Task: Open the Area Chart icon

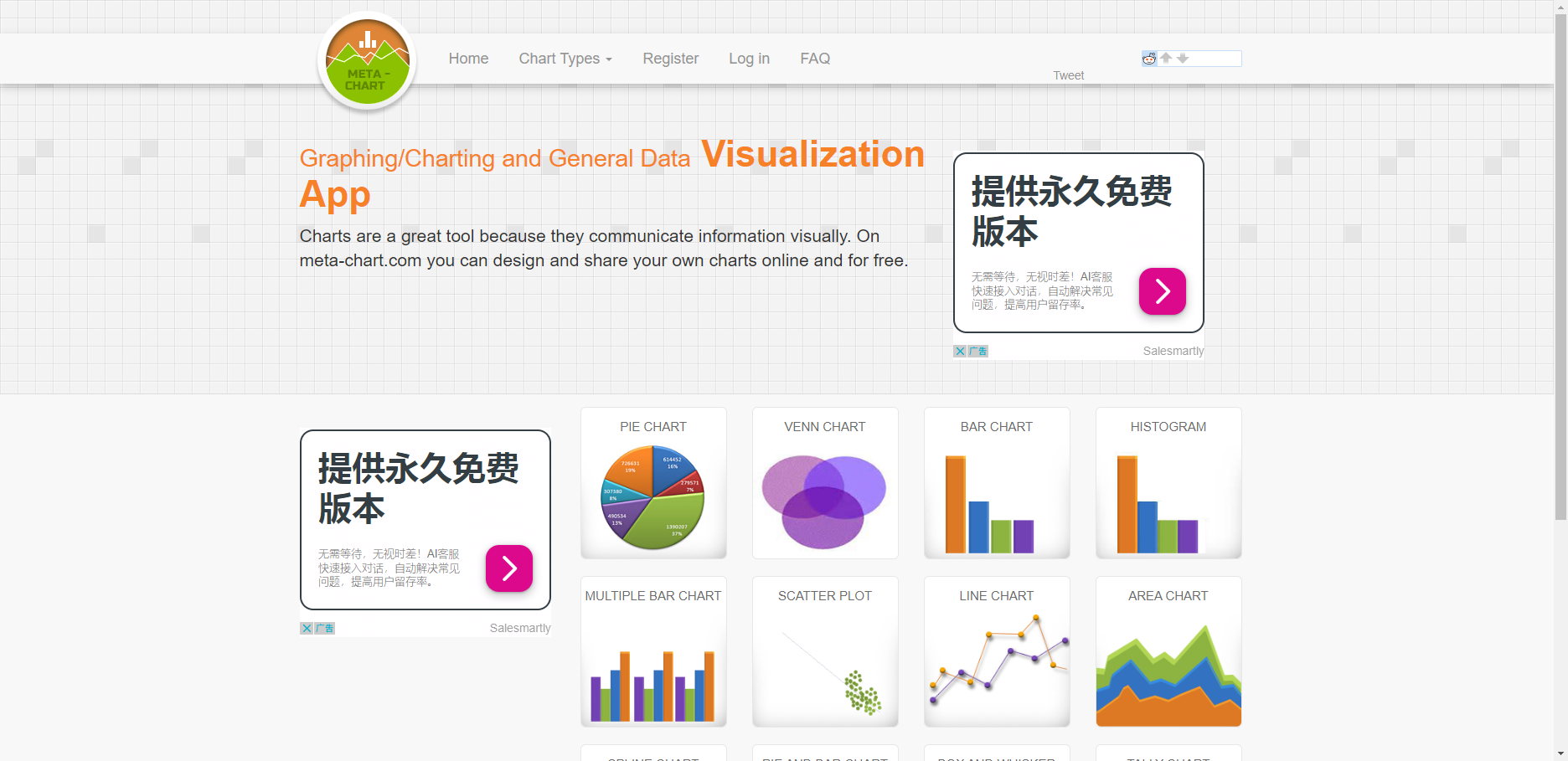Action: pyautogui.click(x=1168, y=652)
